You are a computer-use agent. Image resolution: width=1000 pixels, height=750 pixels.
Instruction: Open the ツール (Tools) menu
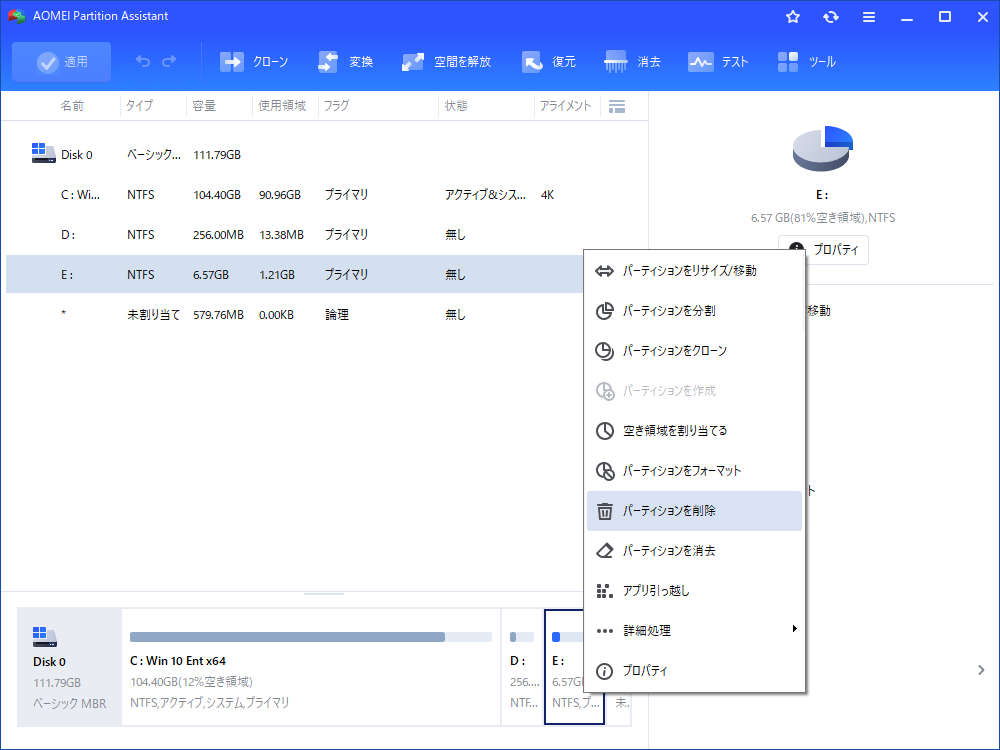pyautogui.click(x=807, y=62)
